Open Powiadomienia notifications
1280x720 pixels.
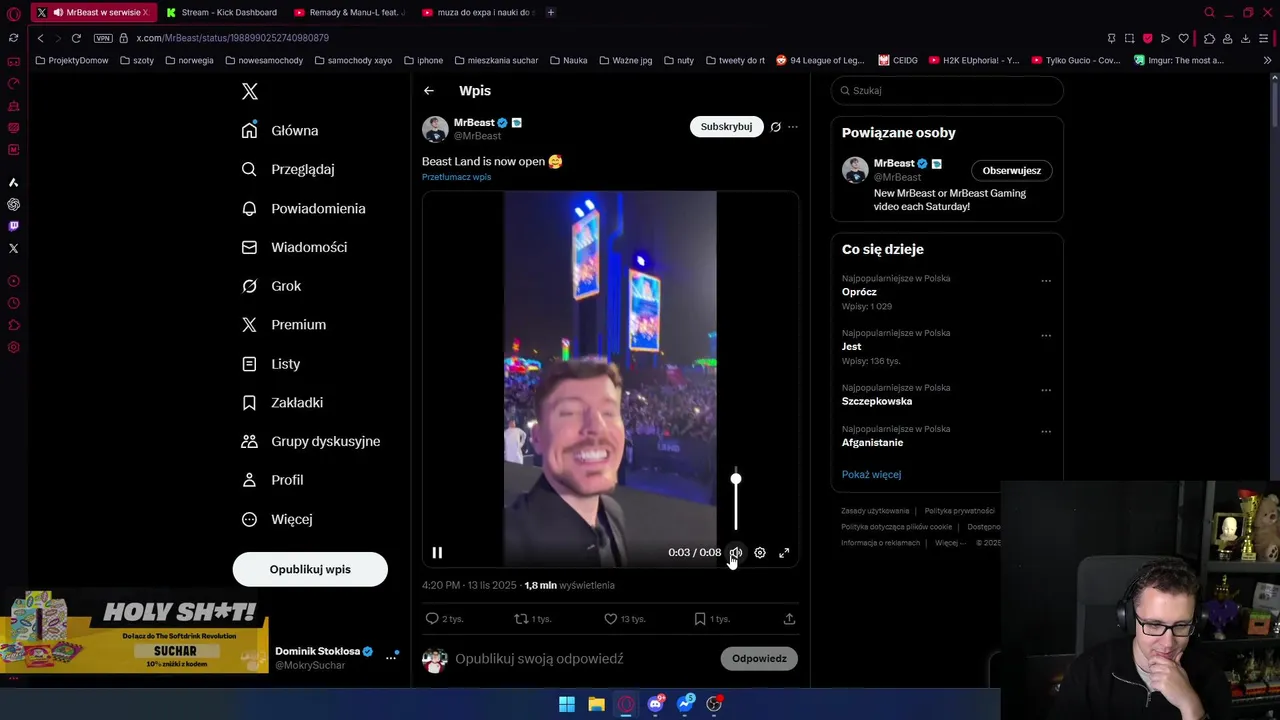(x=303, y=208)
